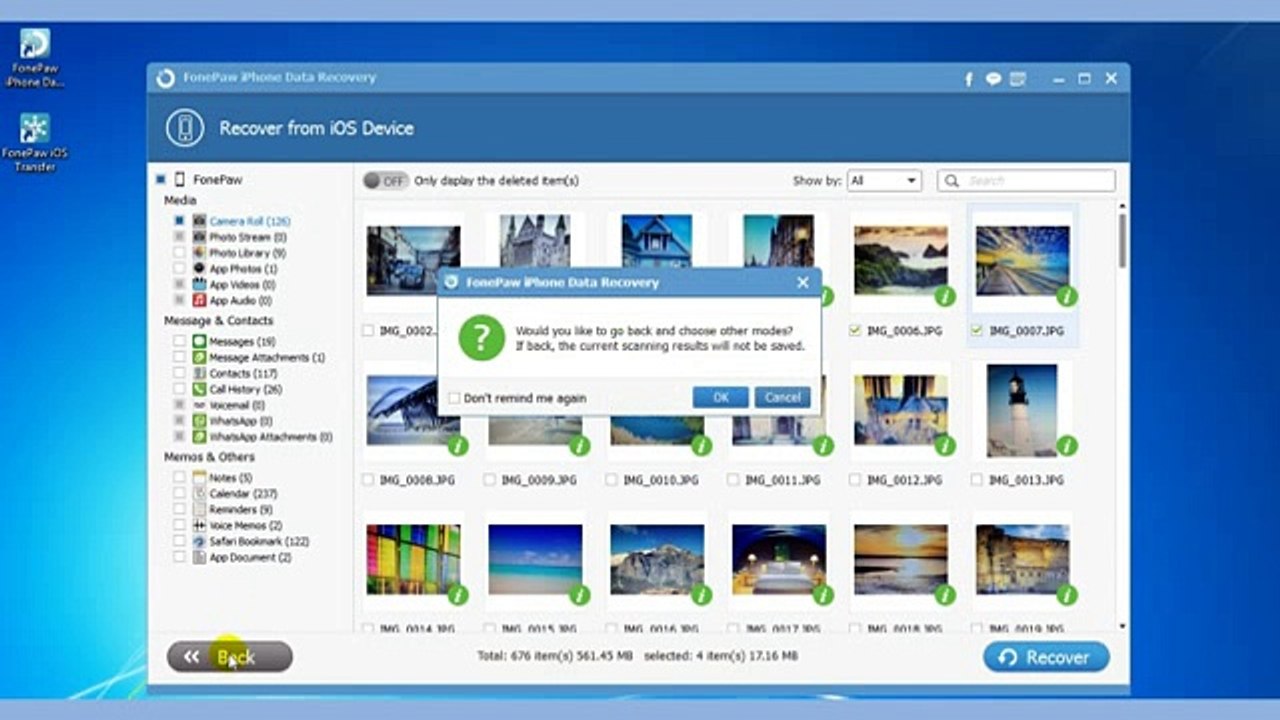The height and width of the screenshot is (720, 1280).
Task: Select the Call History (26) label
Action: (246, 389)
